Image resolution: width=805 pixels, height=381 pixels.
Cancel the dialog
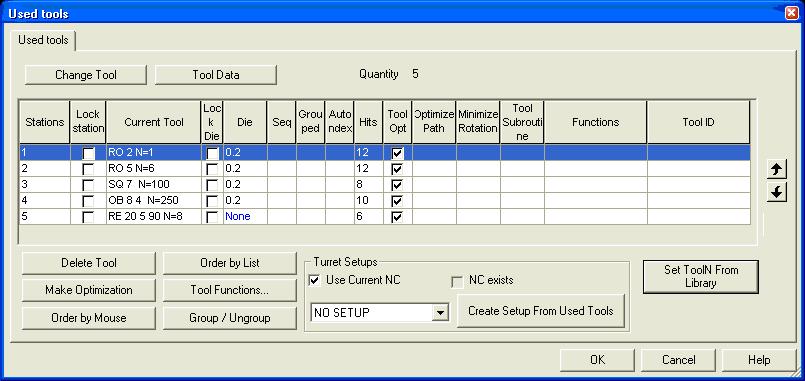679,360
